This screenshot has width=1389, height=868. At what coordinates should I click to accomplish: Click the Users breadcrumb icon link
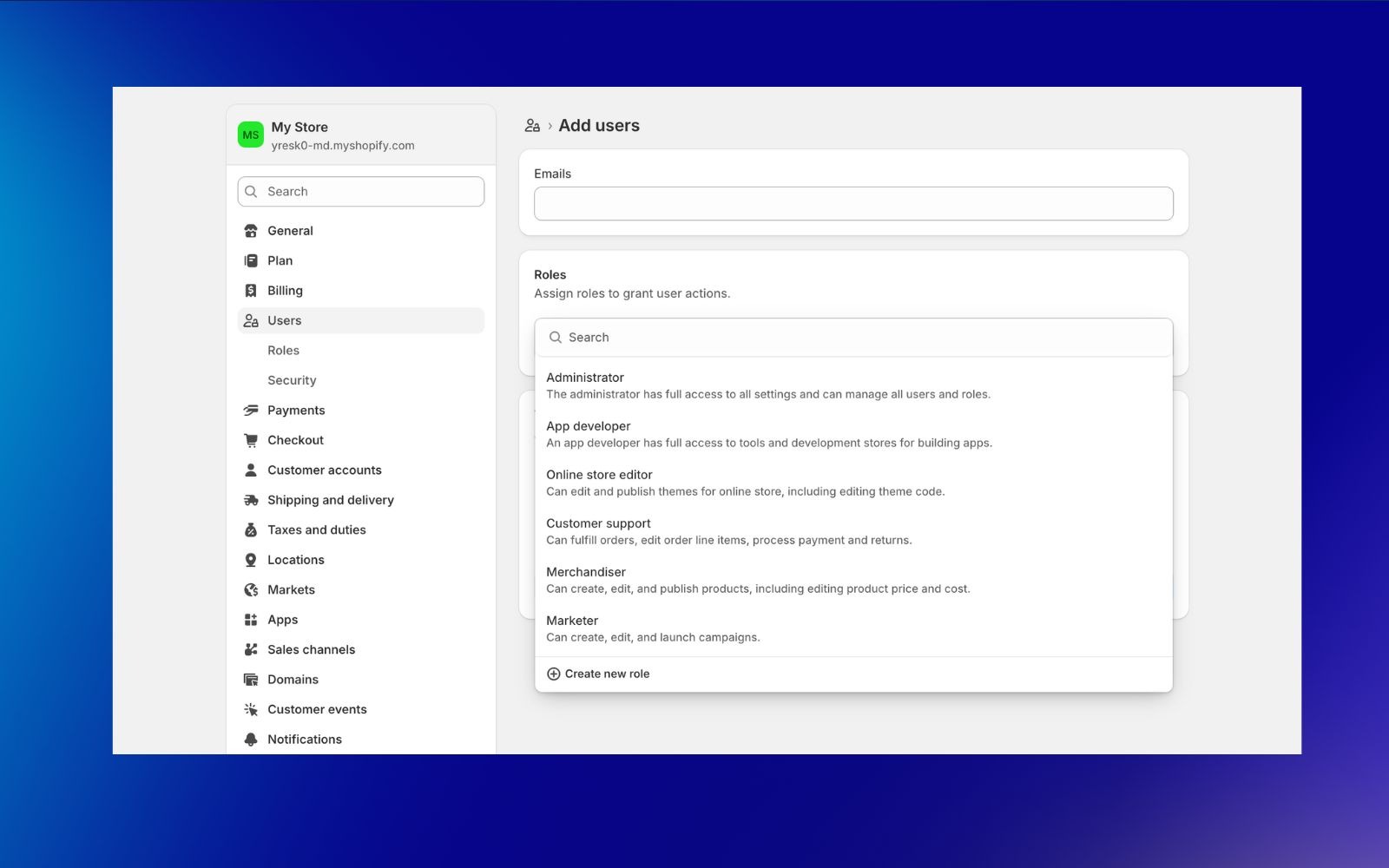(x=532, y=125)
